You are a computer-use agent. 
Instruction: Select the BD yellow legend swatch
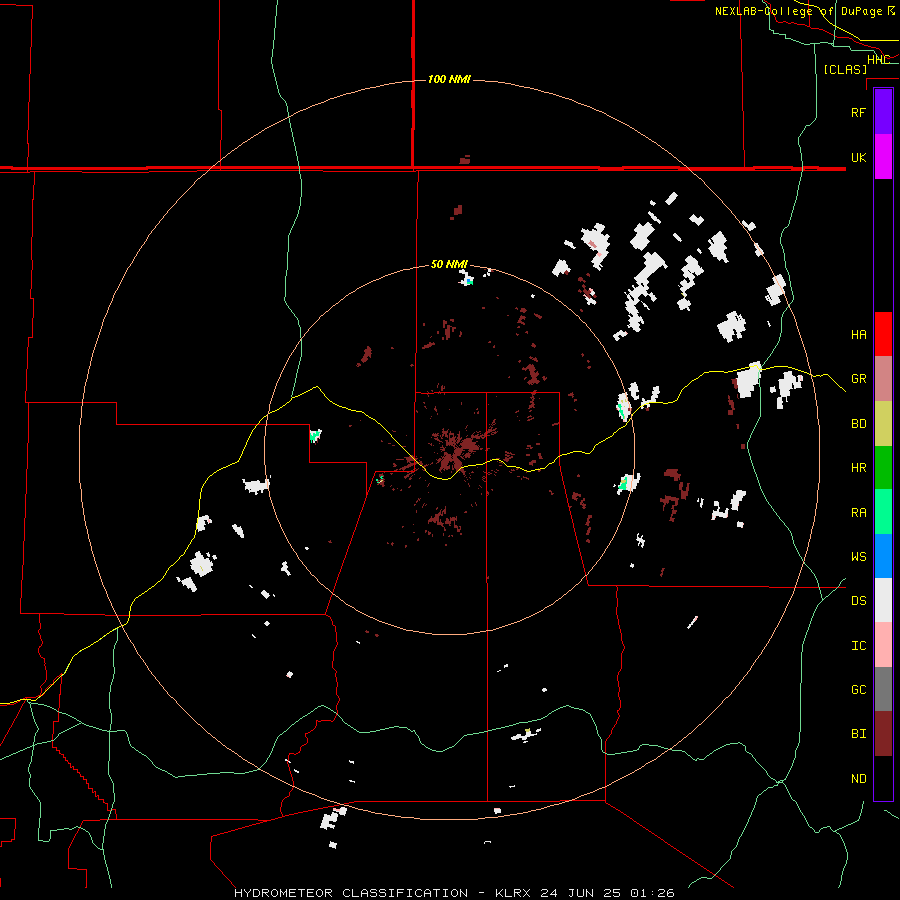tap(883, 424)
